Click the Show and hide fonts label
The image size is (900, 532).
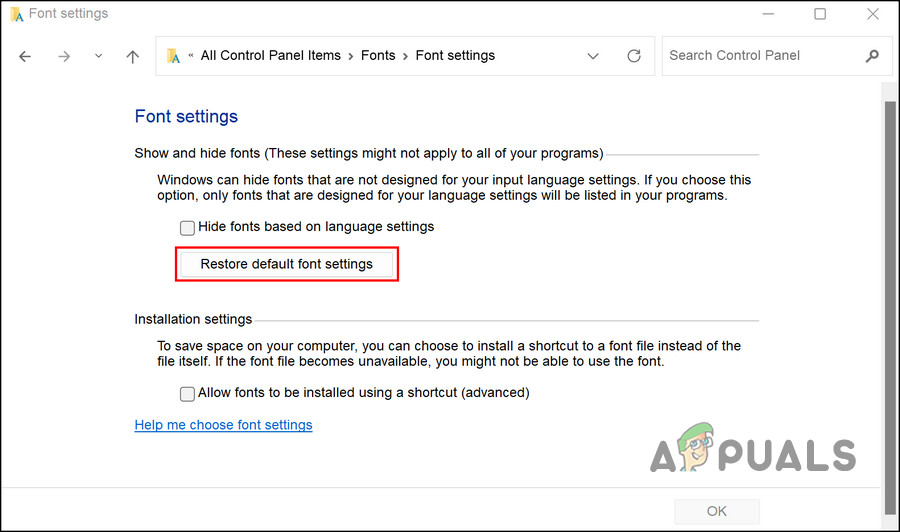point(369,153)
